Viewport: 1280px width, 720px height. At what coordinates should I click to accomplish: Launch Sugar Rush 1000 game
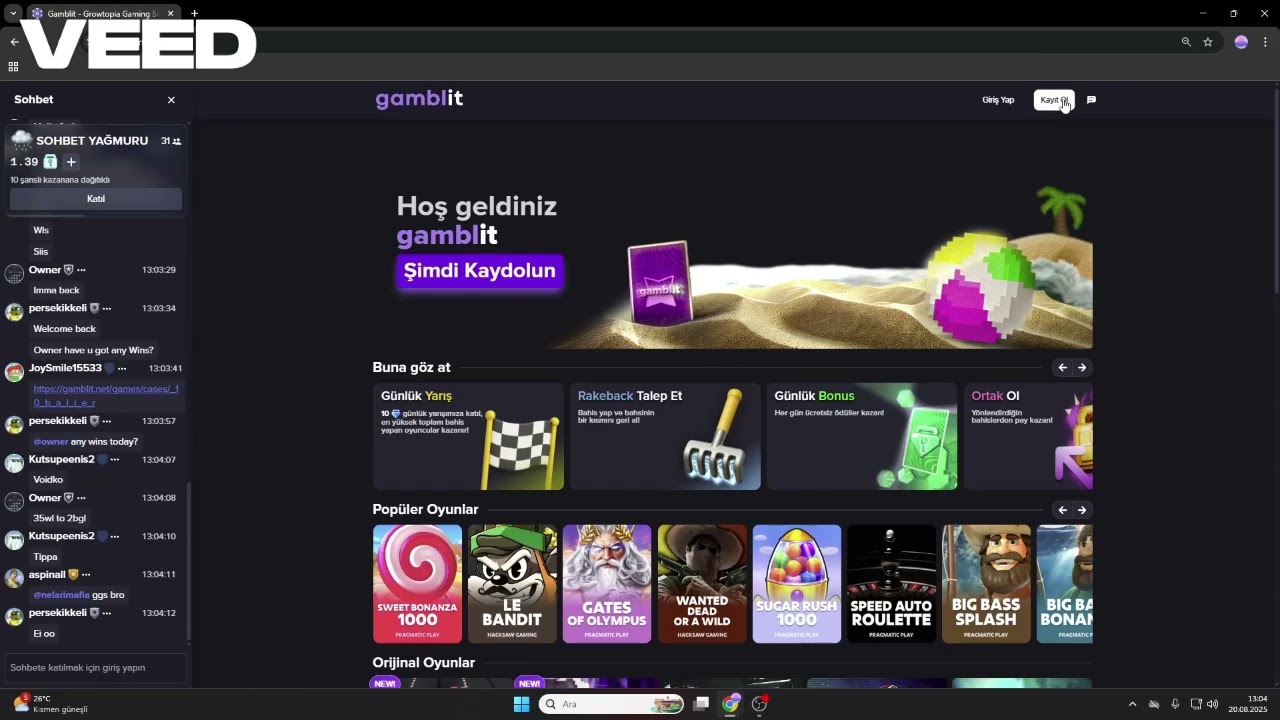point(797,584)
